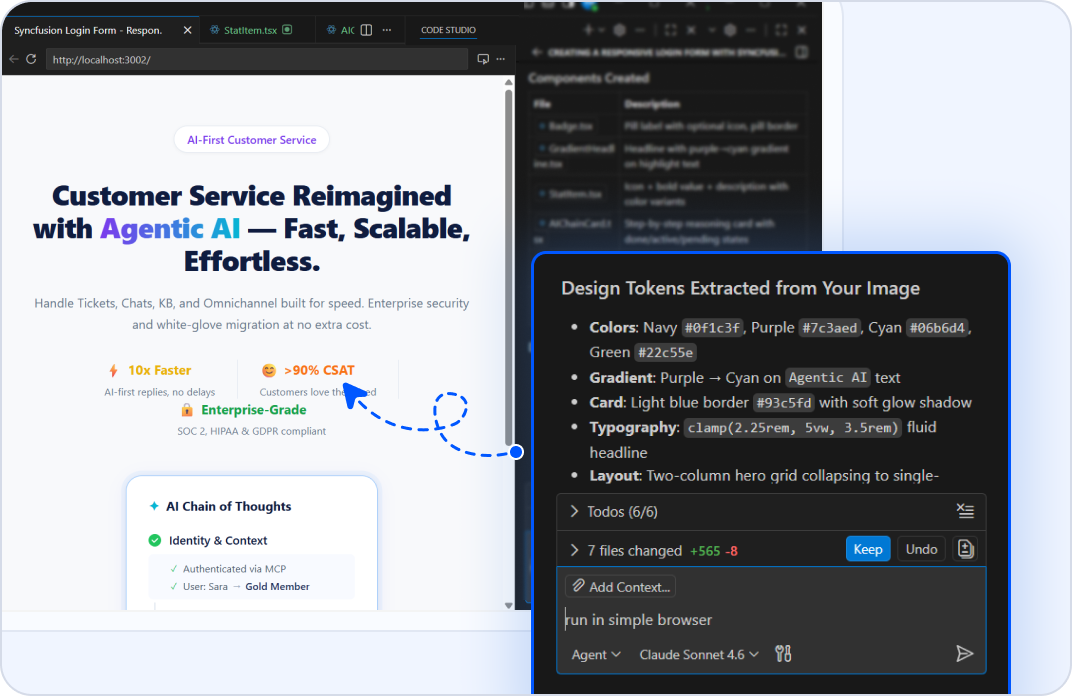Open the Agent mode dropdown
The width and height of the screenshot is (1072, 696).
click(x=596, y=654)
